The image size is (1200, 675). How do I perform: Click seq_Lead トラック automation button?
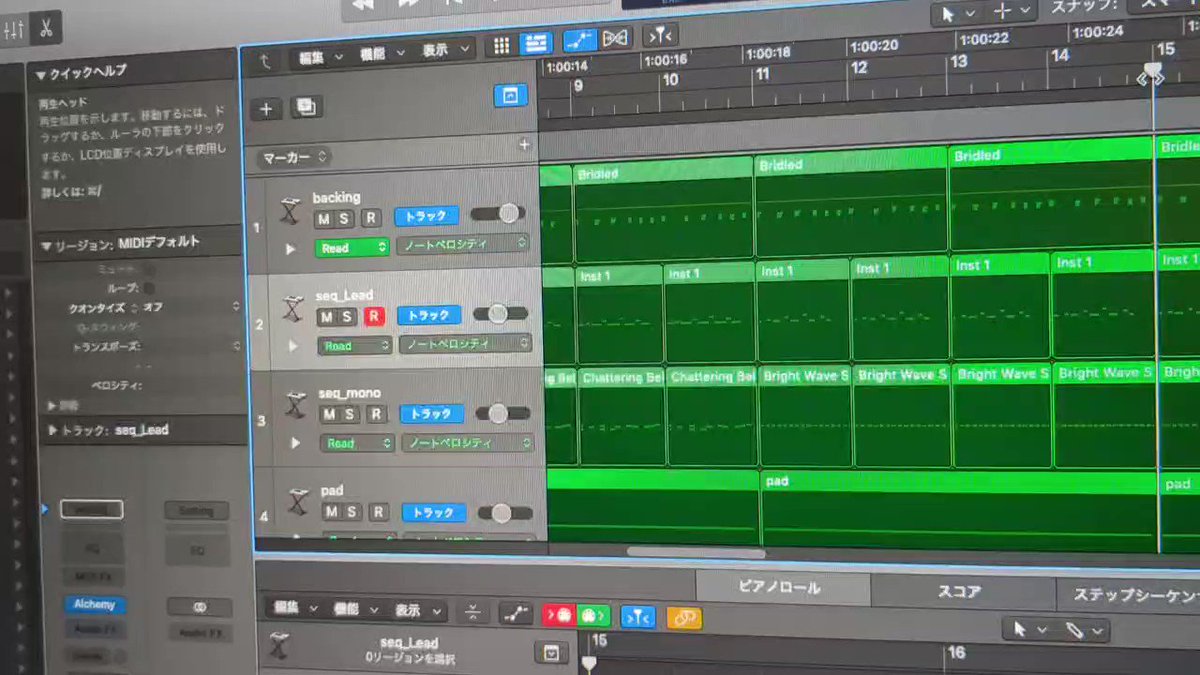pos(429,315)
